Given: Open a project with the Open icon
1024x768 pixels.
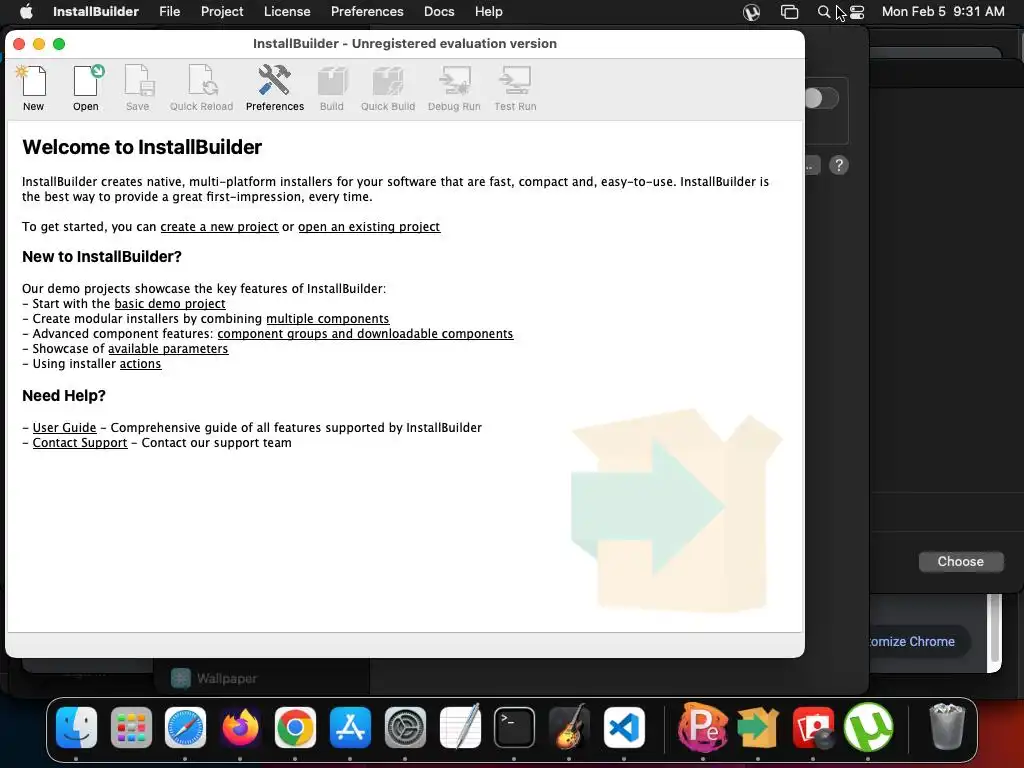Looking at the screenshot, I should click(86, 88).
